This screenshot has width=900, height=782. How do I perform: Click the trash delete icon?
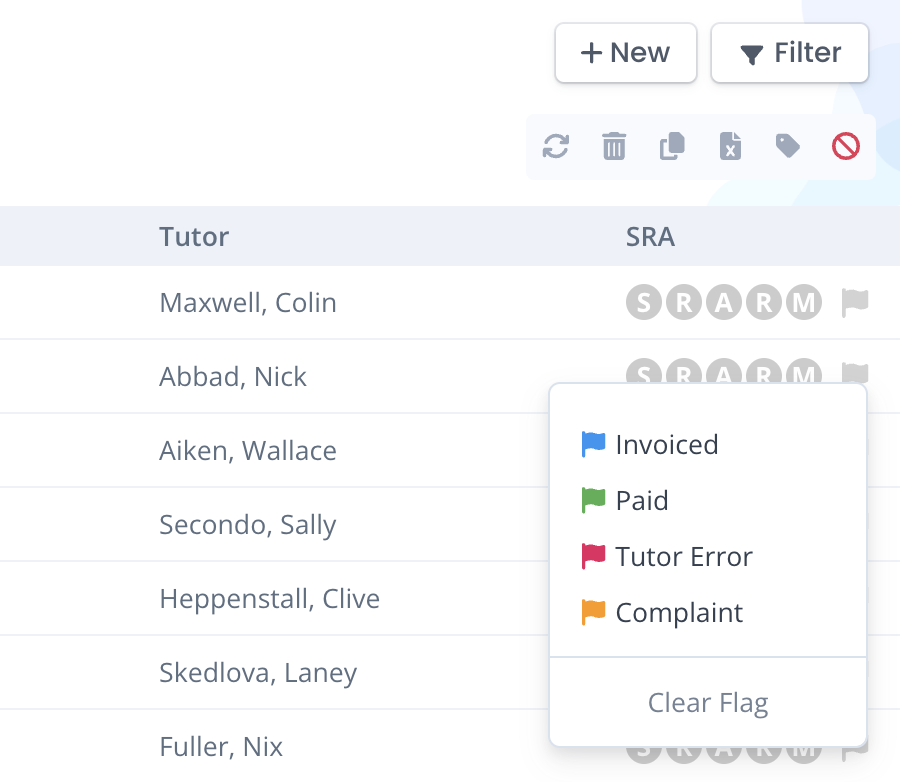pyautogui.click(x=614, y=146)
